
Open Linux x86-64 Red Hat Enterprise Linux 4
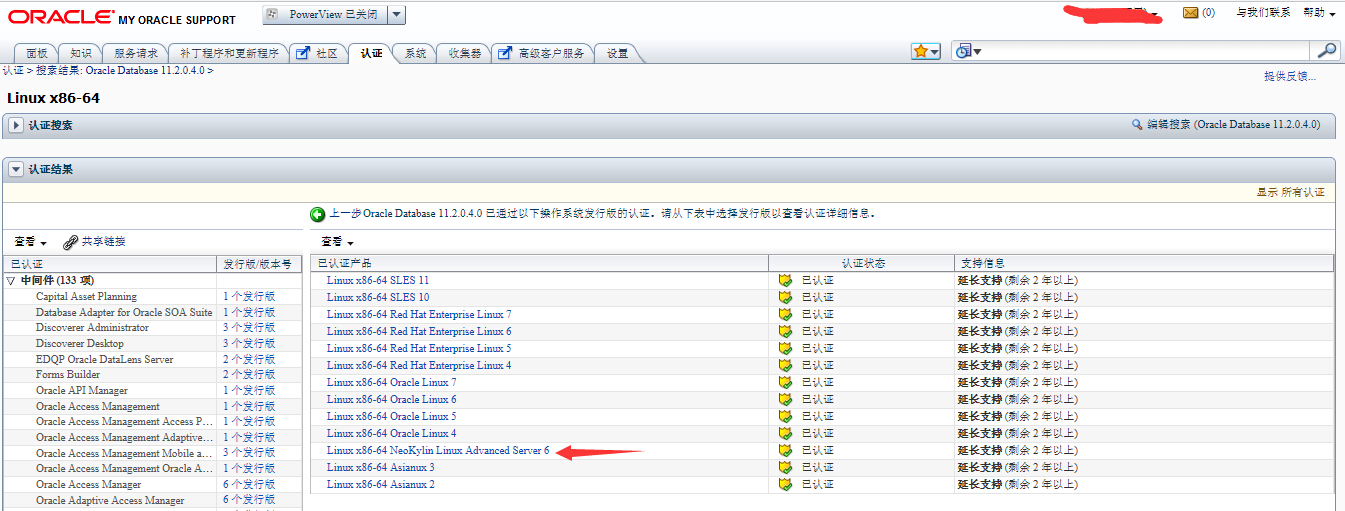pos(419,365)
